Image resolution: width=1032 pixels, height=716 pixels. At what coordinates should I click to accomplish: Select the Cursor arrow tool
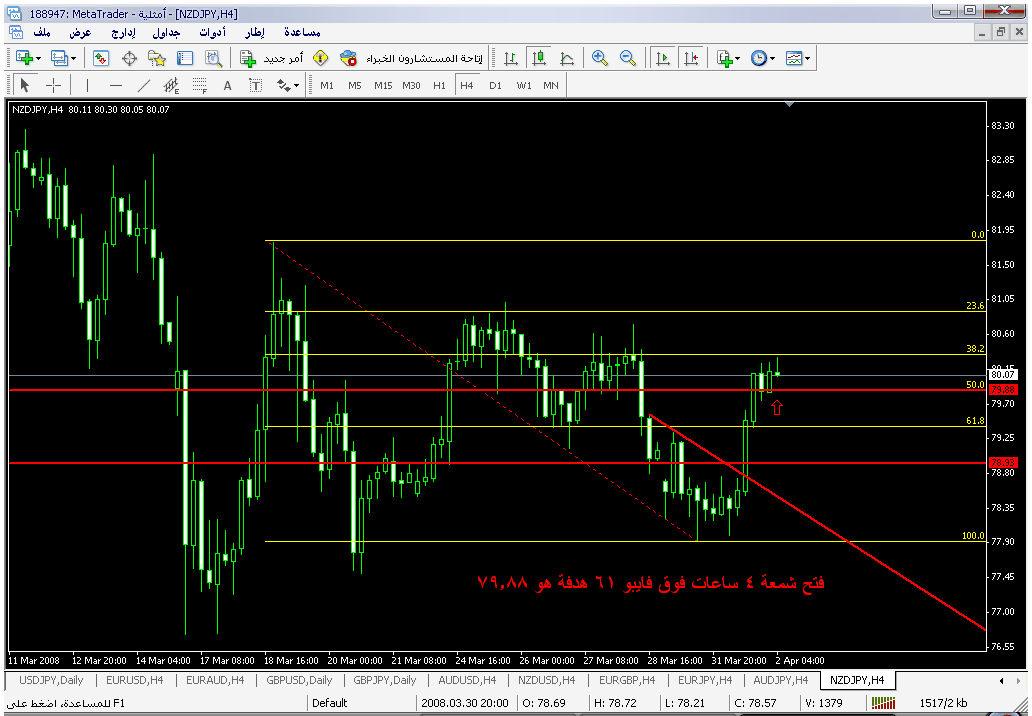tap(25, 85)
